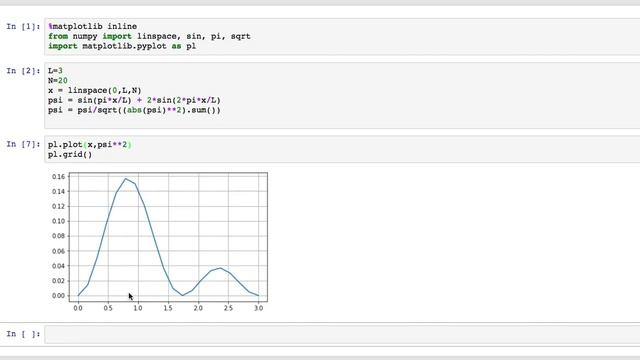Click the 'In [1]:' prompt label
Screen dimensions: 640x360
pyautogui.click(x=23, y=27)
